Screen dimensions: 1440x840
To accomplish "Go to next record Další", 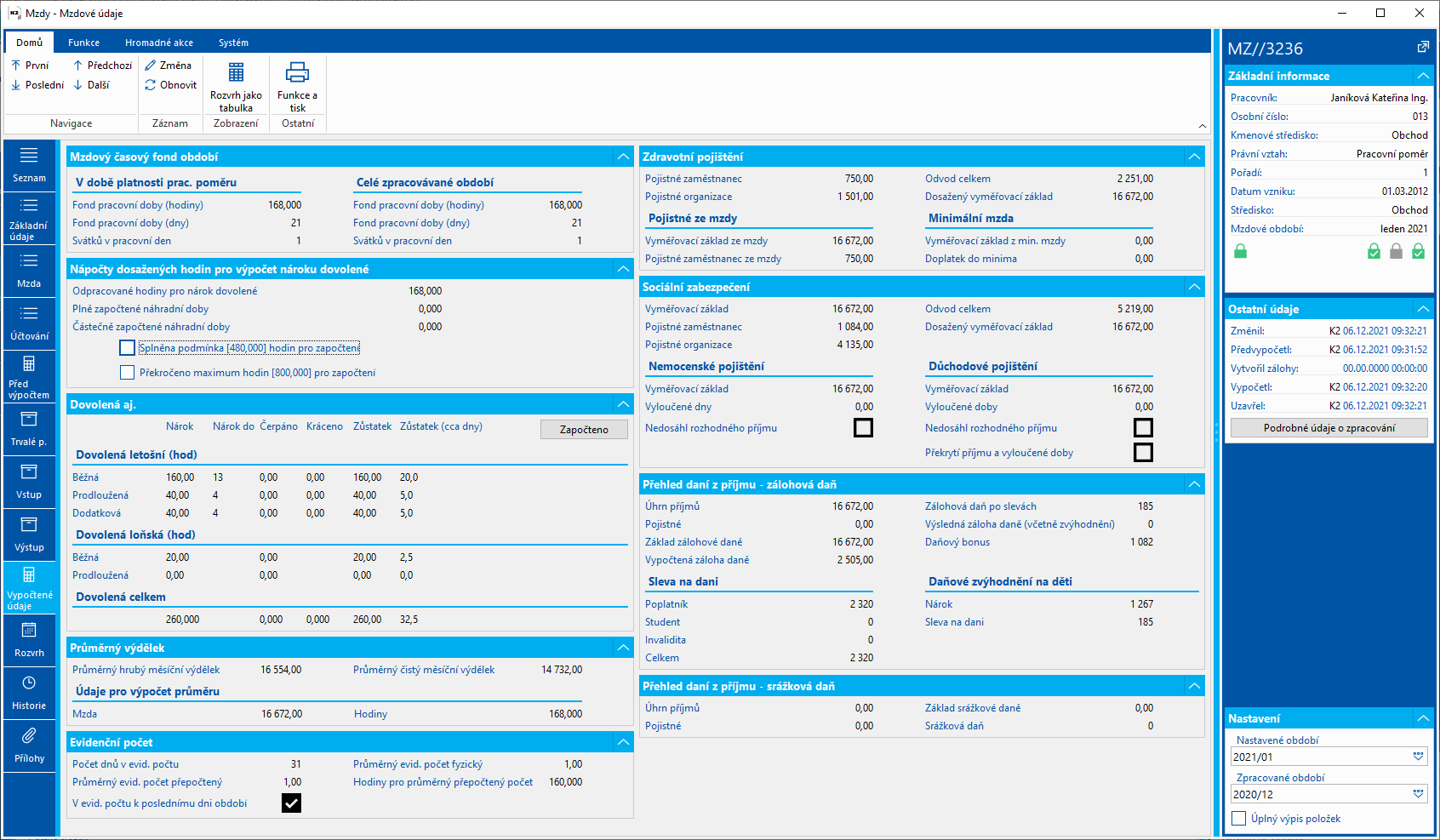I will [91, 85].
